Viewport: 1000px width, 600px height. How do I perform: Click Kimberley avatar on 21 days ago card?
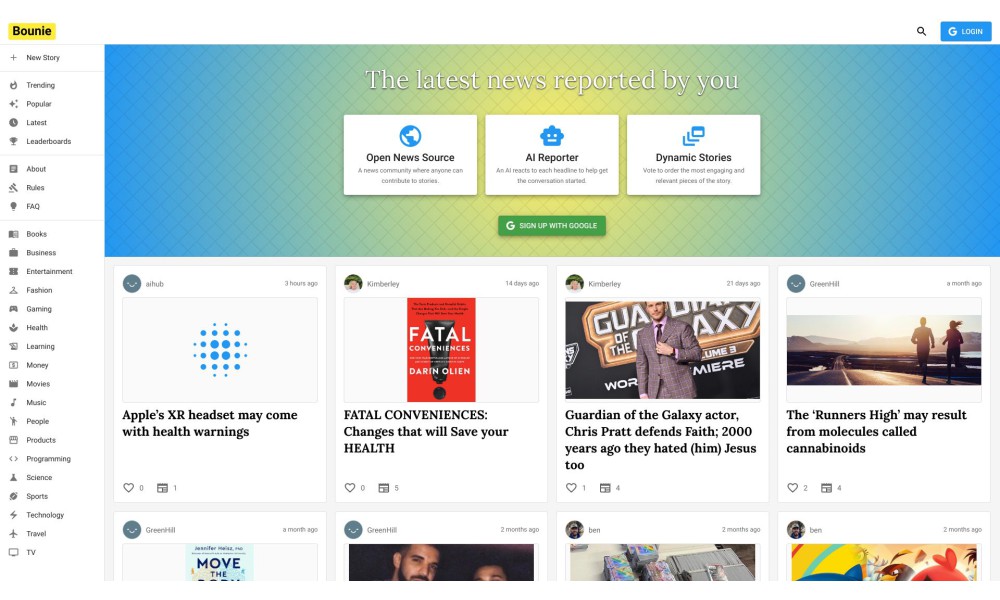tap(575, 283)
